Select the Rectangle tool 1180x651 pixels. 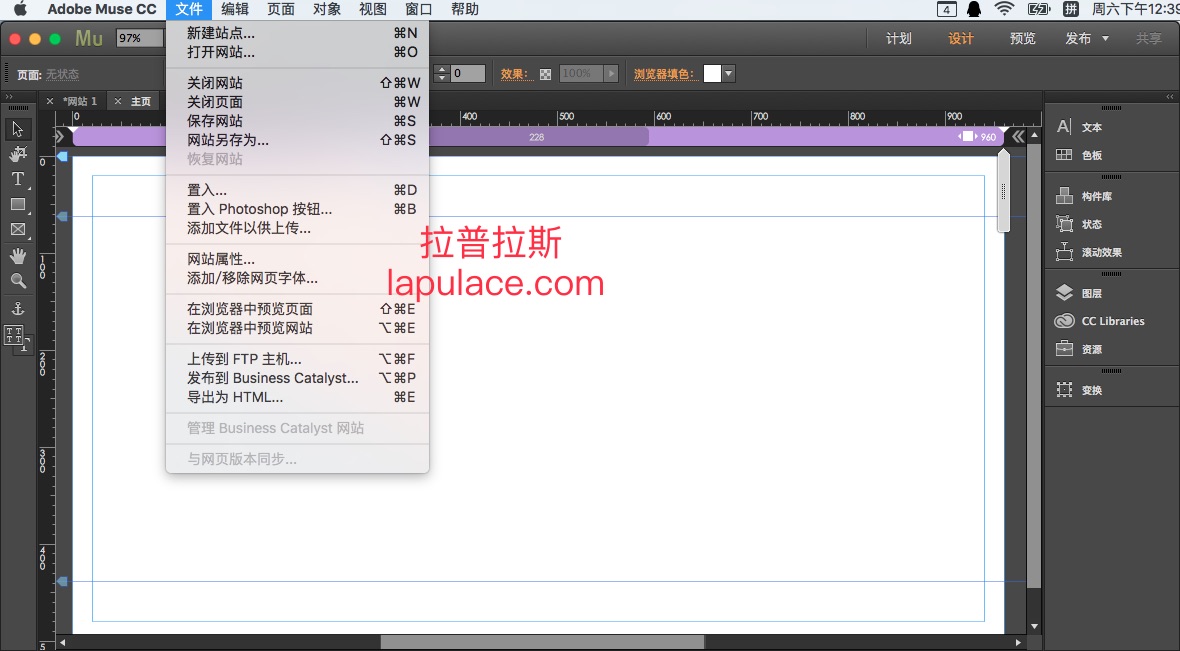click(x=18, y=204)
